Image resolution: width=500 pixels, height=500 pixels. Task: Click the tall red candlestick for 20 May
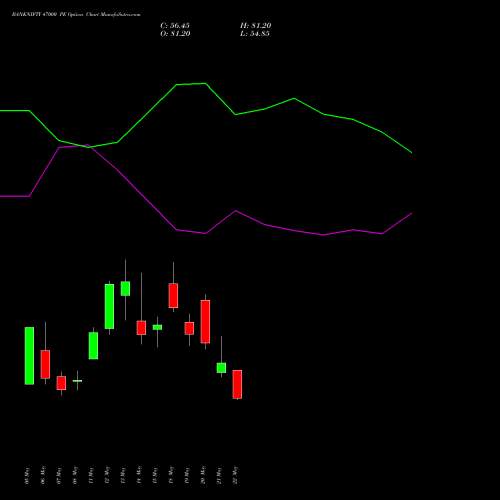tap(205, 321)
